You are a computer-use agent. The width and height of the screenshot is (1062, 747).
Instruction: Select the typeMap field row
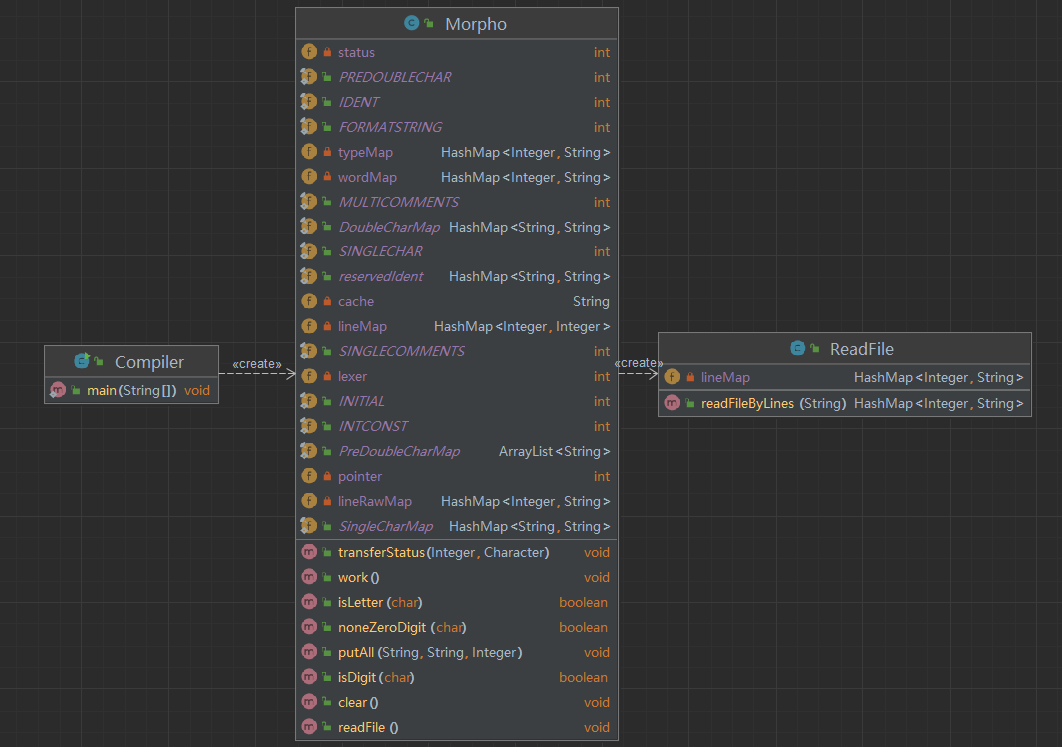point(365,152)
